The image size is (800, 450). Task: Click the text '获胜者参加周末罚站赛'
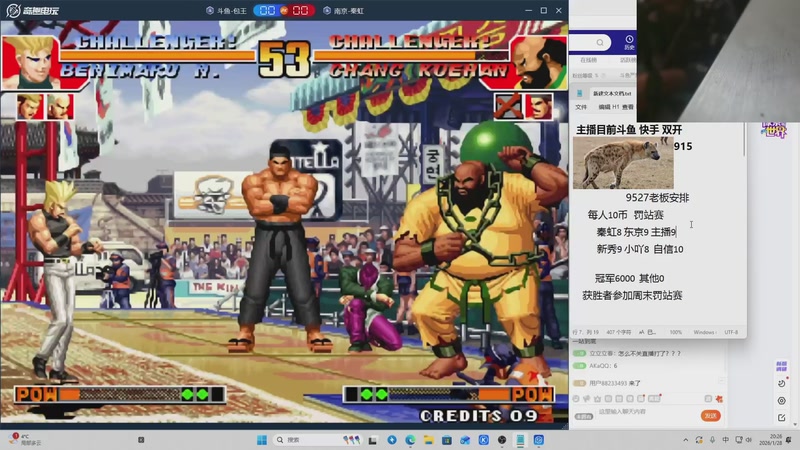(x=632, y=295)
